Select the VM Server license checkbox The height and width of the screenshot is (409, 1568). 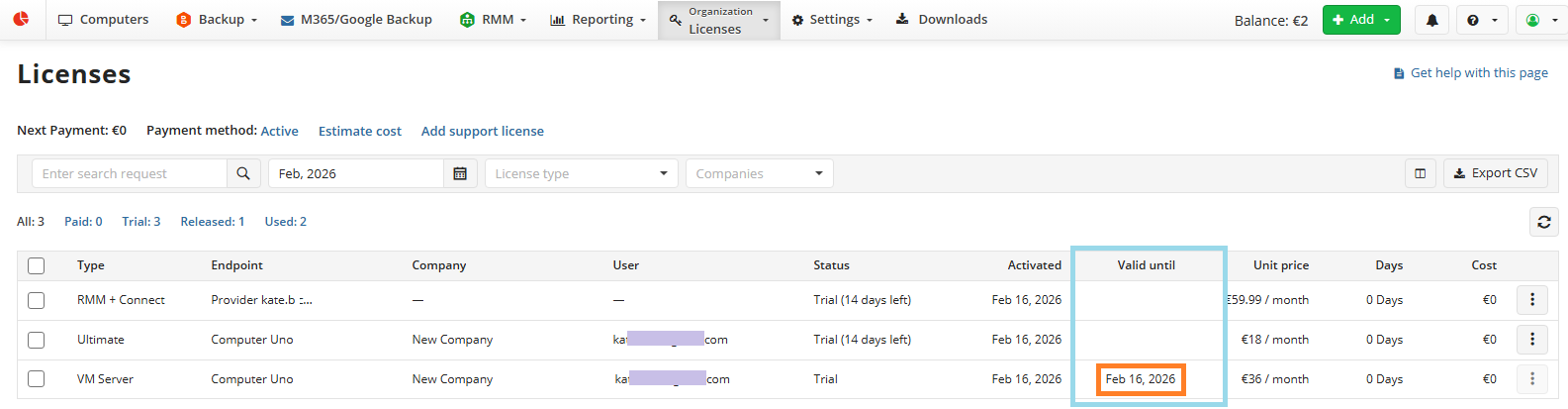pyautogui.click(x=37, y=379)
